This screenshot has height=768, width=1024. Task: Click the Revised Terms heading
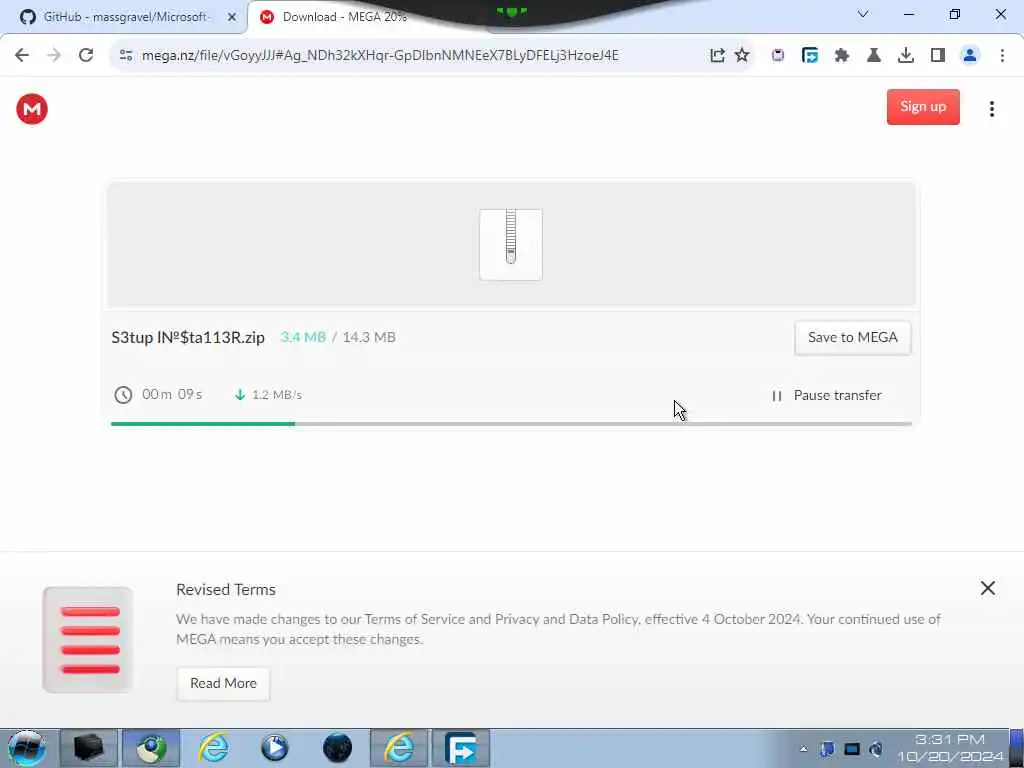[226, 590]
